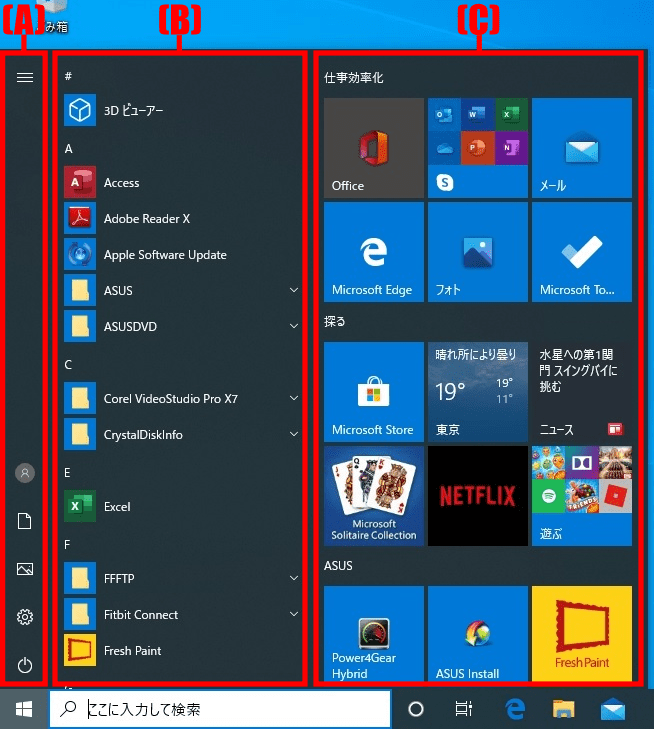Screen dimensions: 654x729
Task: Click the ここに入力して検索 search box
Action: 220,709
